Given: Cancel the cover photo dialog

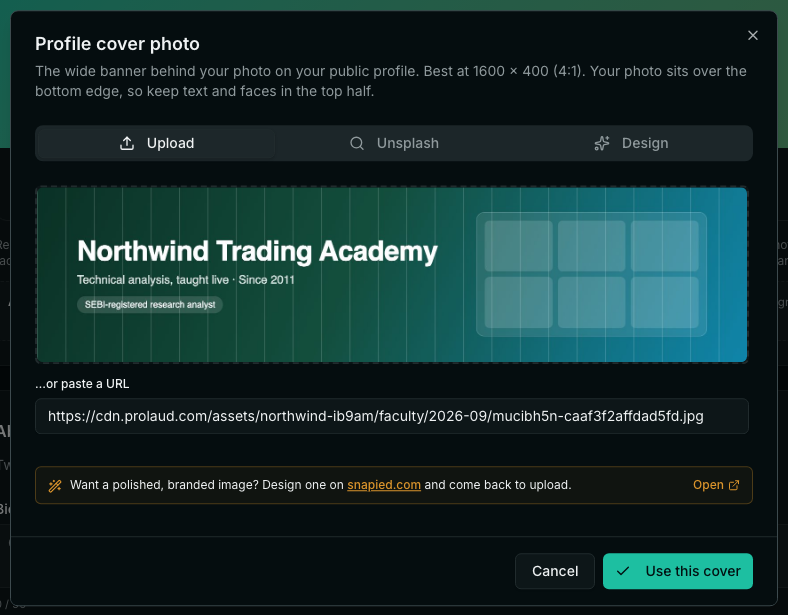Looking at the screenshot, I should (555, 571).
